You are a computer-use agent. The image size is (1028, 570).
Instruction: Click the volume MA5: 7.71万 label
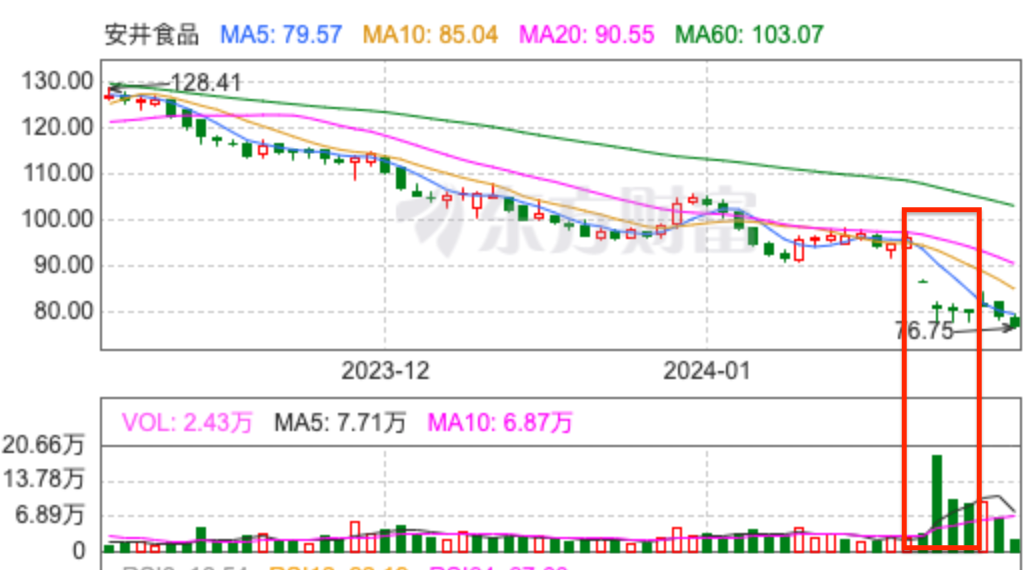click(x=340, y=422)
